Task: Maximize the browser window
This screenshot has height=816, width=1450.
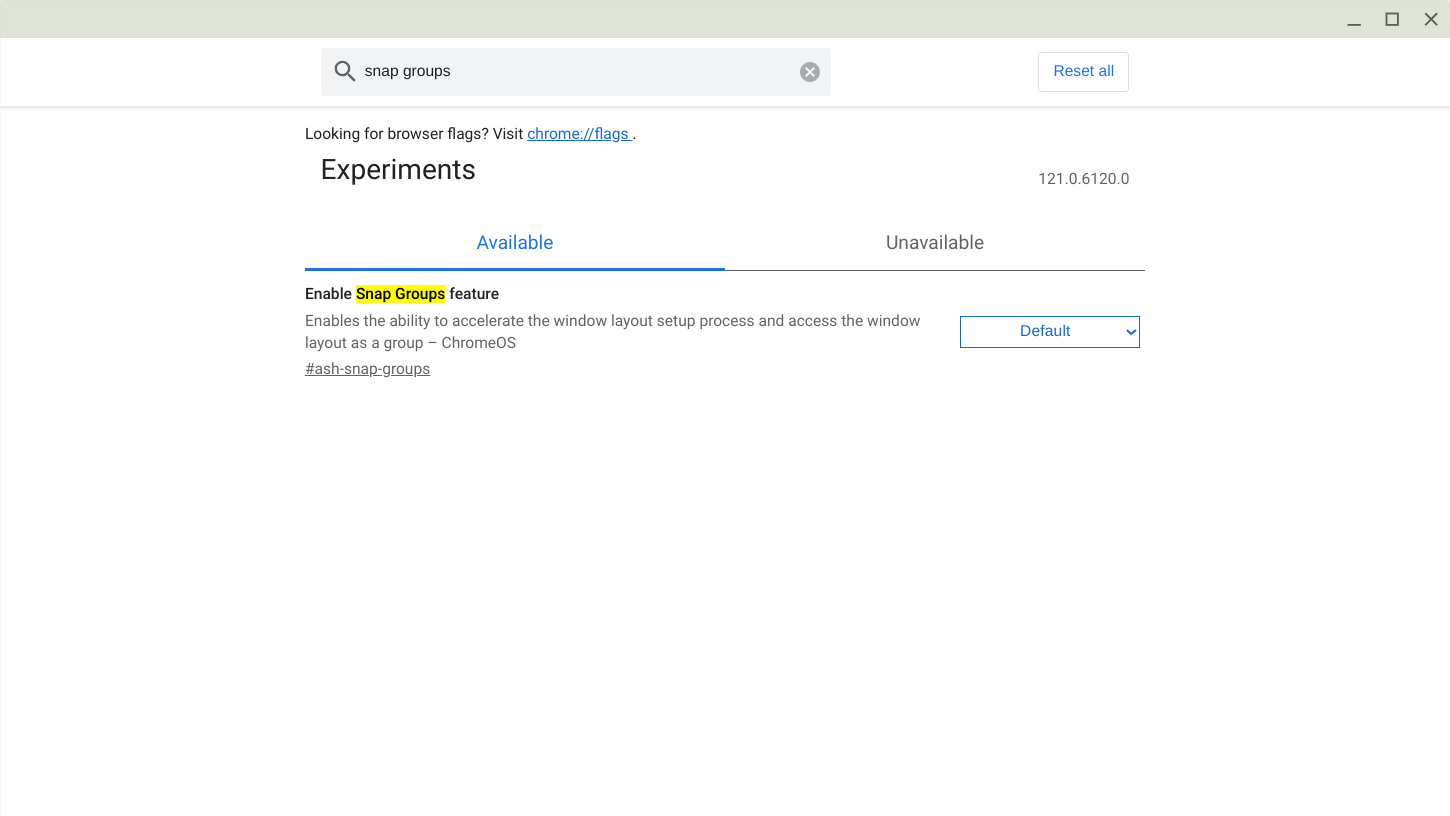Action: click(1392, 19)
